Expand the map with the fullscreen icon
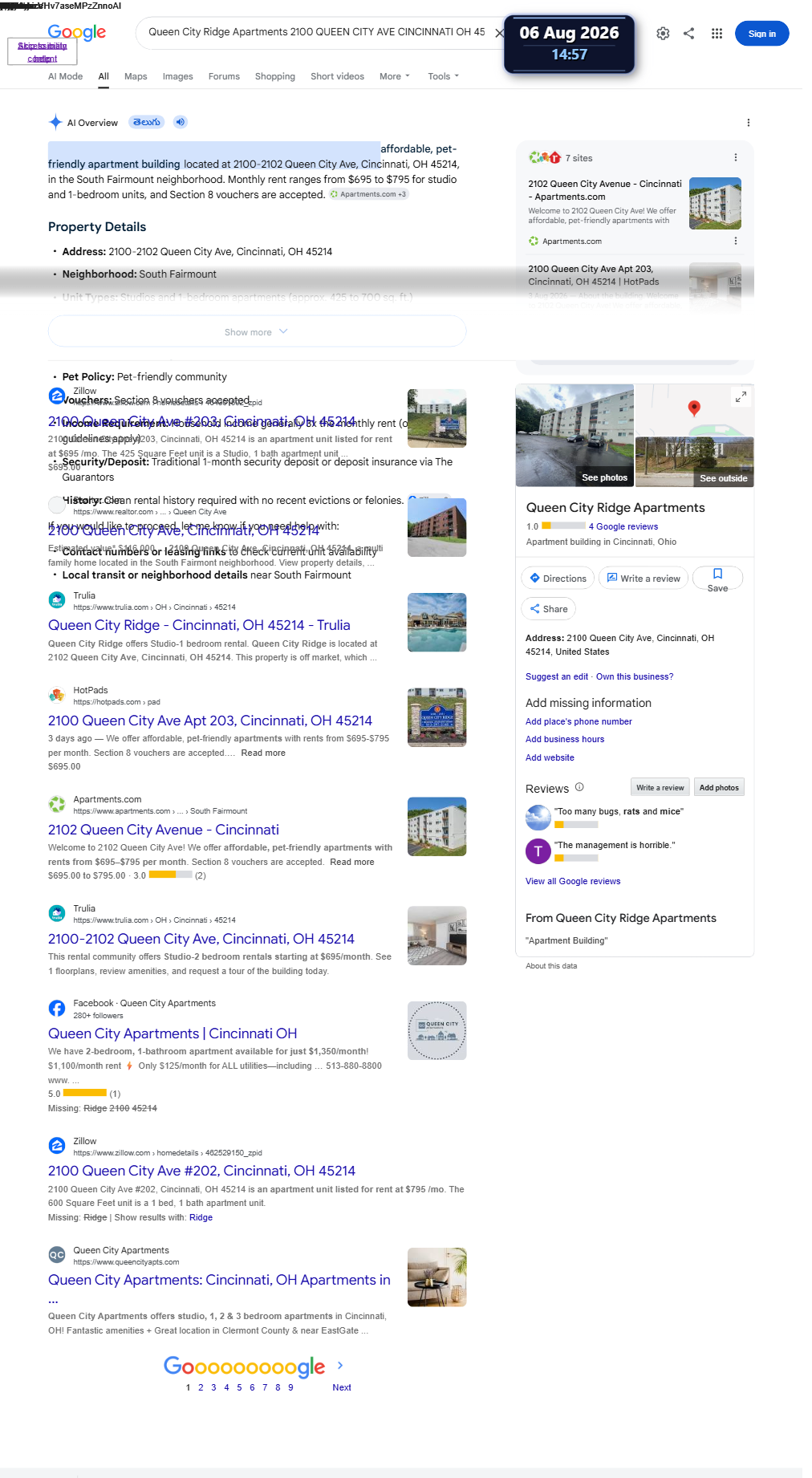Viewport: 812px width, 1478px height. click(741, 396)
